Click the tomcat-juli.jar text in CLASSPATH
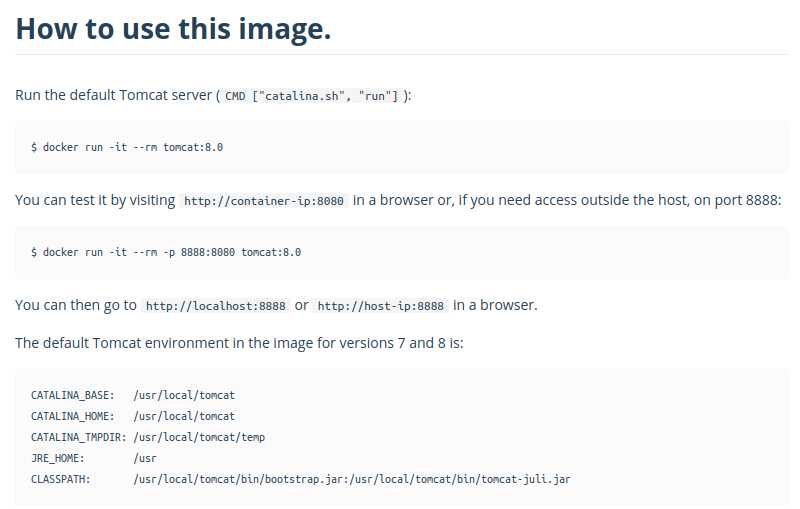Screen dimensions: 800x509 click(x=526, y=479)
